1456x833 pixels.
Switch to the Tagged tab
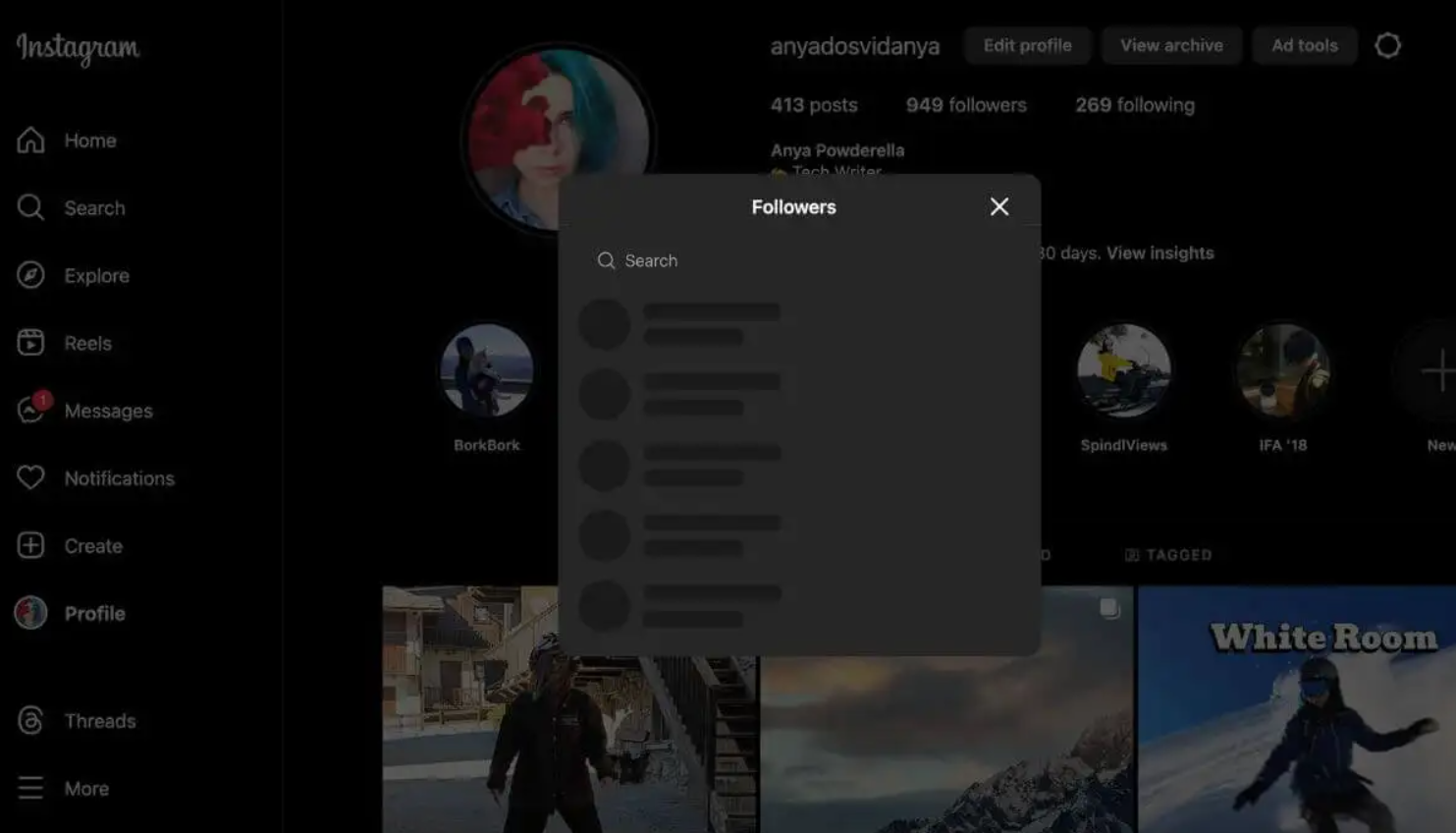(1168, 555)
